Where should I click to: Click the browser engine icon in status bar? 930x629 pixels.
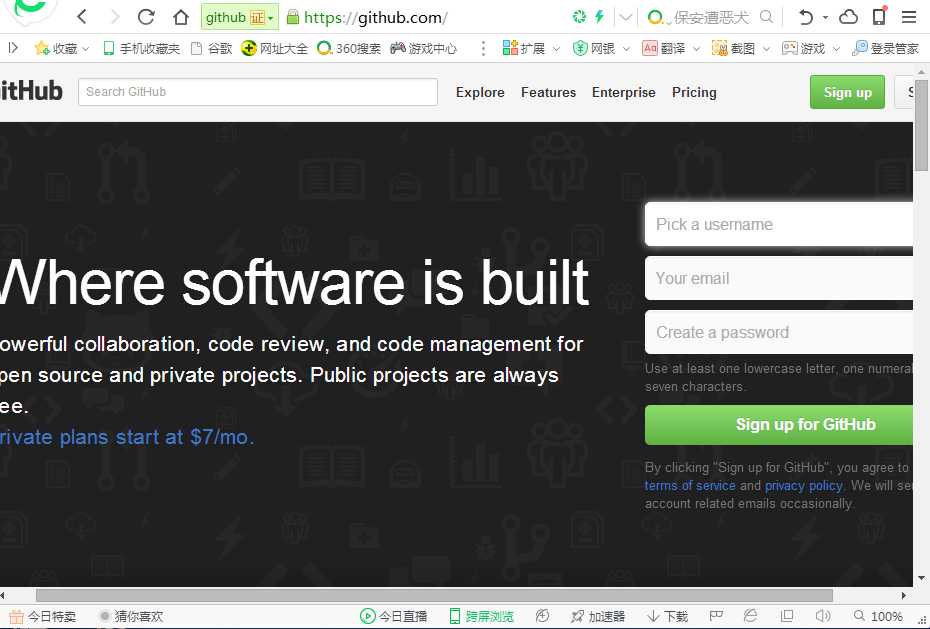750,617
